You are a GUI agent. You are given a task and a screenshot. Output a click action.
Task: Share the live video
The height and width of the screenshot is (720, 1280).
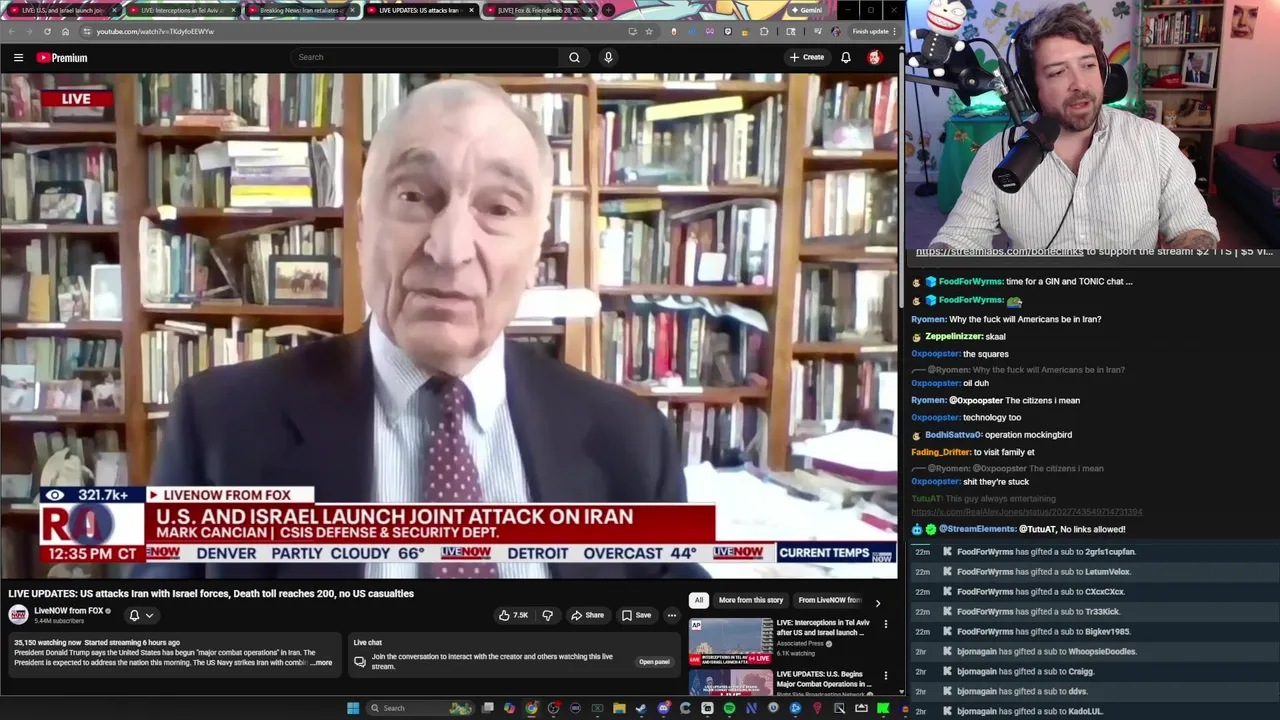coord(587,615)
